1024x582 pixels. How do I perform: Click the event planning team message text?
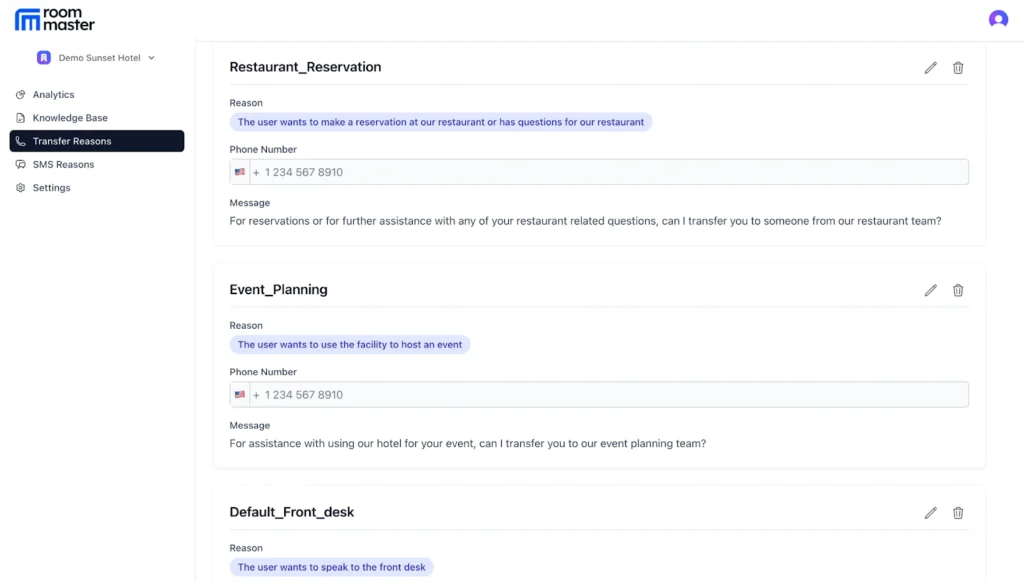(x=468, y=444)
